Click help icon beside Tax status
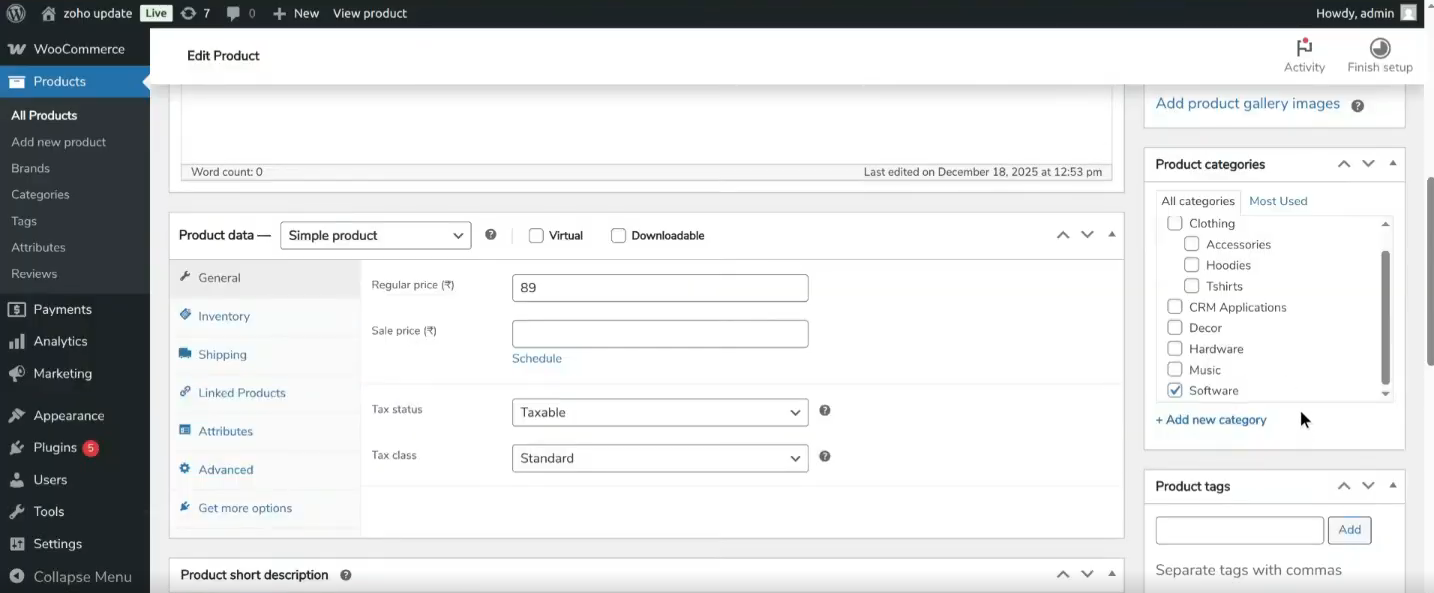 (825, 411)
